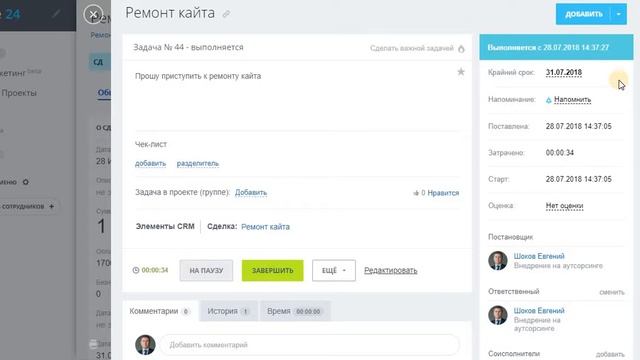The width and height of the screenshot is (640, 360).
Task: Switch to the История tab
Action: pos(228,311)
